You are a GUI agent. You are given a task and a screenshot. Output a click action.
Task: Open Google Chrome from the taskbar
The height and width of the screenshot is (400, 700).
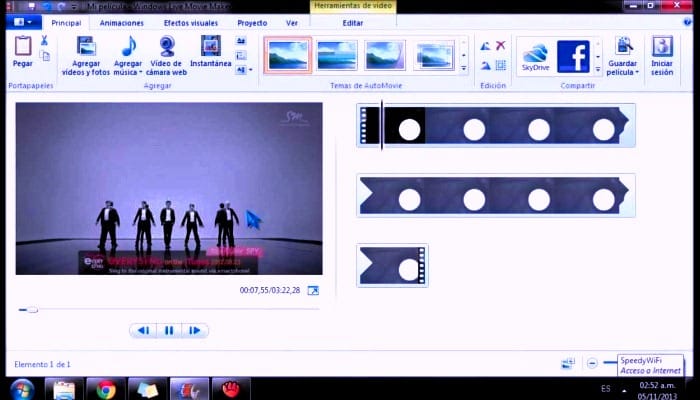[106, 389]
